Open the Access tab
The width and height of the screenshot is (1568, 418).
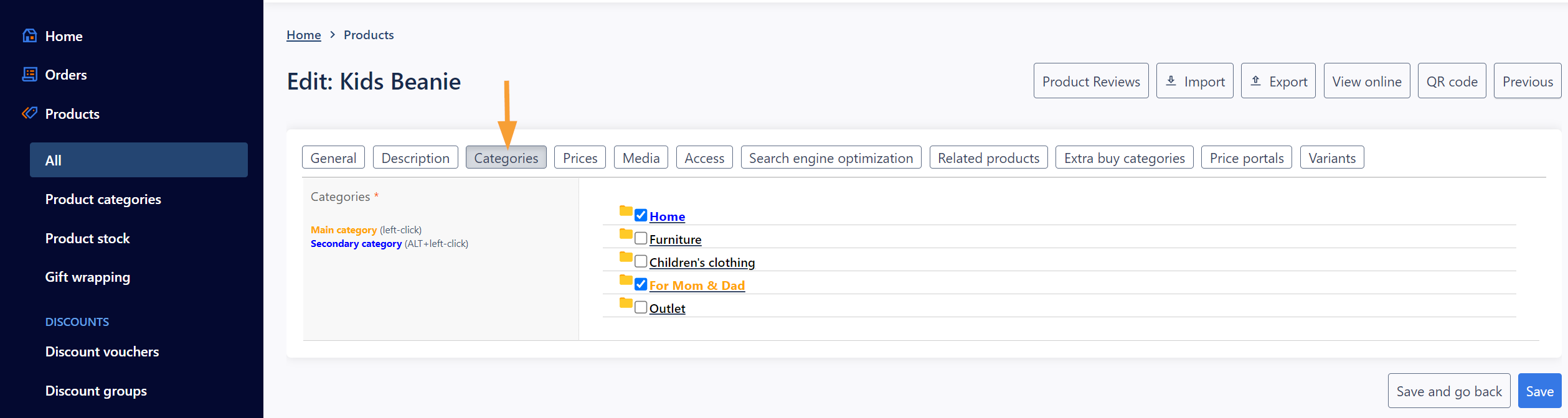[x=704, y=157]
